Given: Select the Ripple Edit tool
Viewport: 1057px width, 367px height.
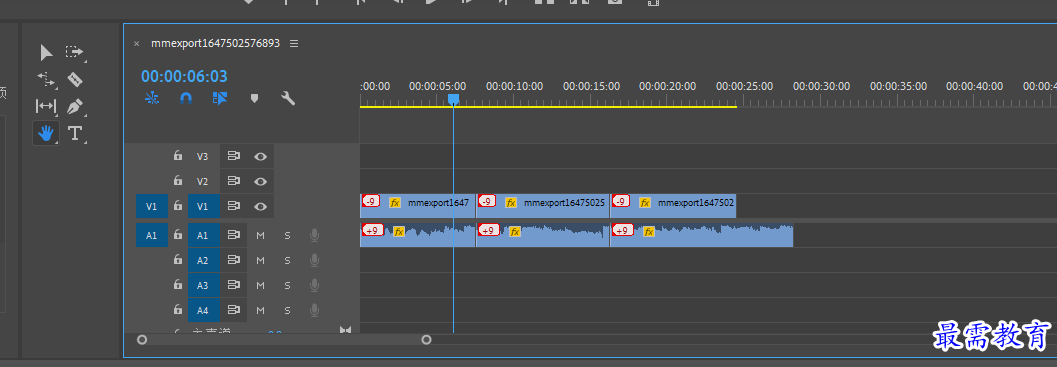Looking at the screenshot, I should tap(46, 79).
